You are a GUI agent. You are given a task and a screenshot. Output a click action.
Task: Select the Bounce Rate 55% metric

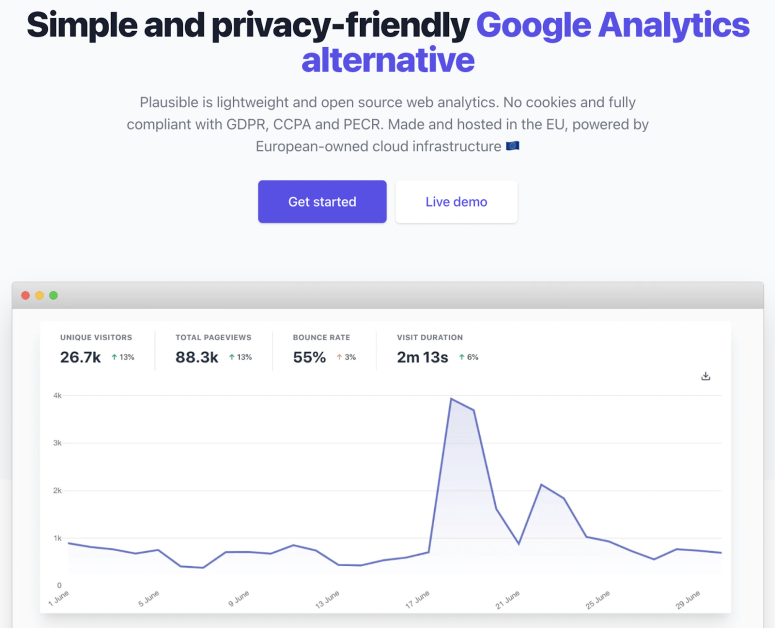coord(310,357)
